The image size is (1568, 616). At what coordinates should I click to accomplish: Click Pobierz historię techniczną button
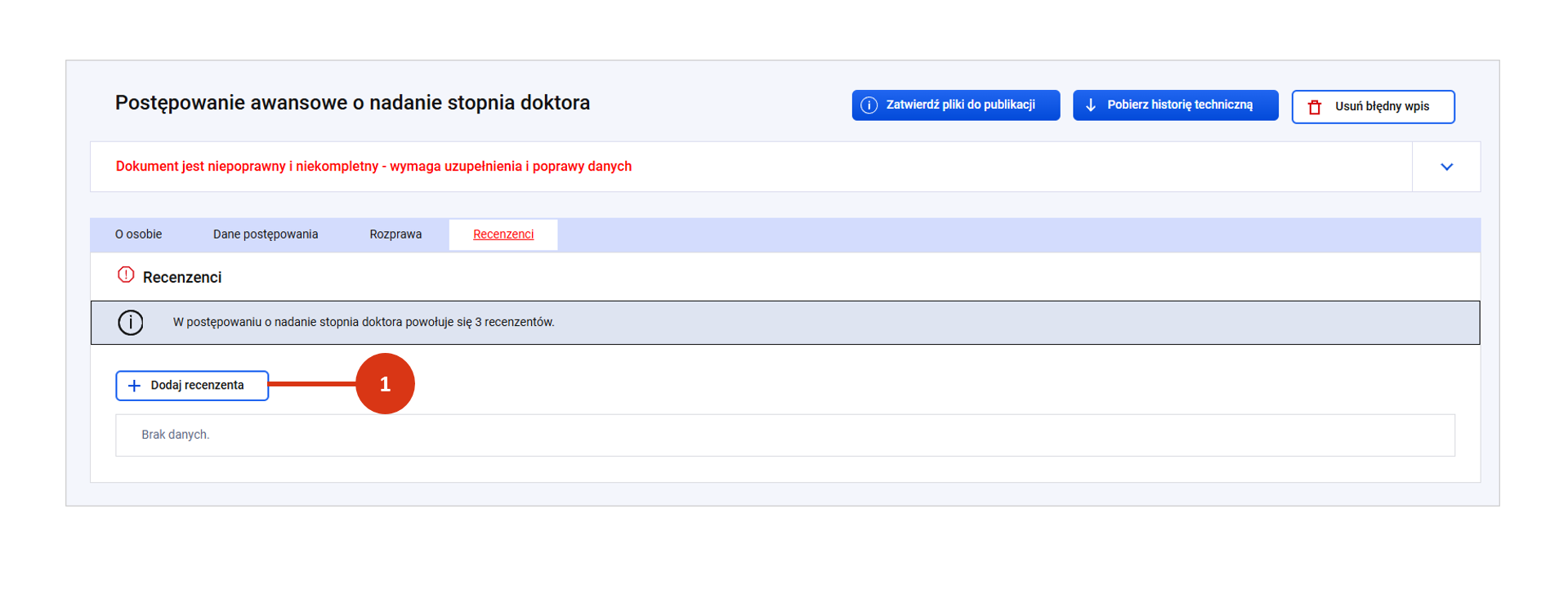[x=1175, y=105]
